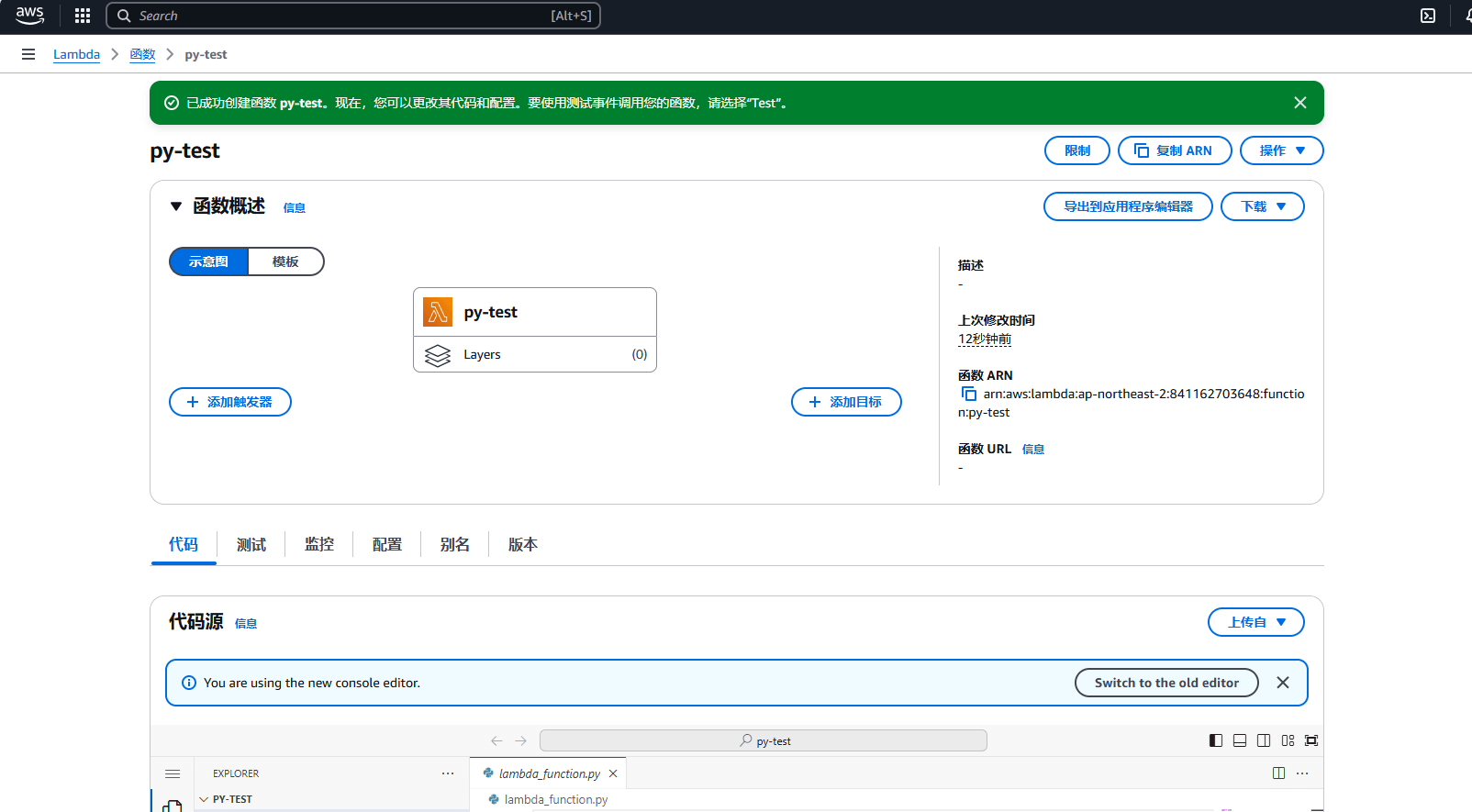Screen dimensions: 1472x812
Task: Click the explorer files activity icon
Action: tap(173, 806)
